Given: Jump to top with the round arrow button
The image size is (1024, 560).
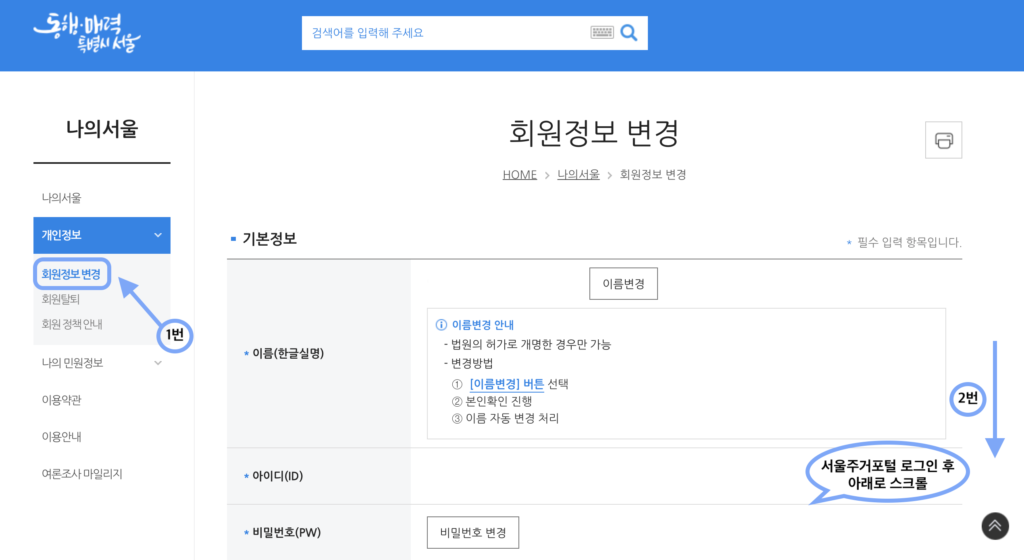Looking at the screenshot, I should click(x=995, y=526).
